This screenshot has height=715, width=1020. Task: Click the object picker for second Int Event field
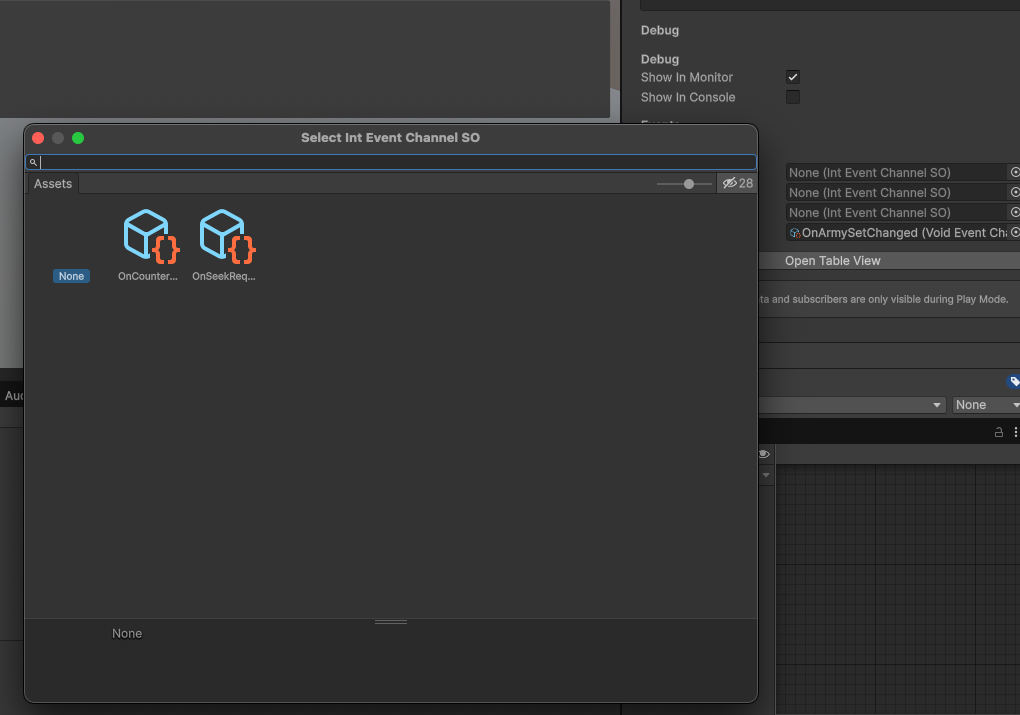1014,193
